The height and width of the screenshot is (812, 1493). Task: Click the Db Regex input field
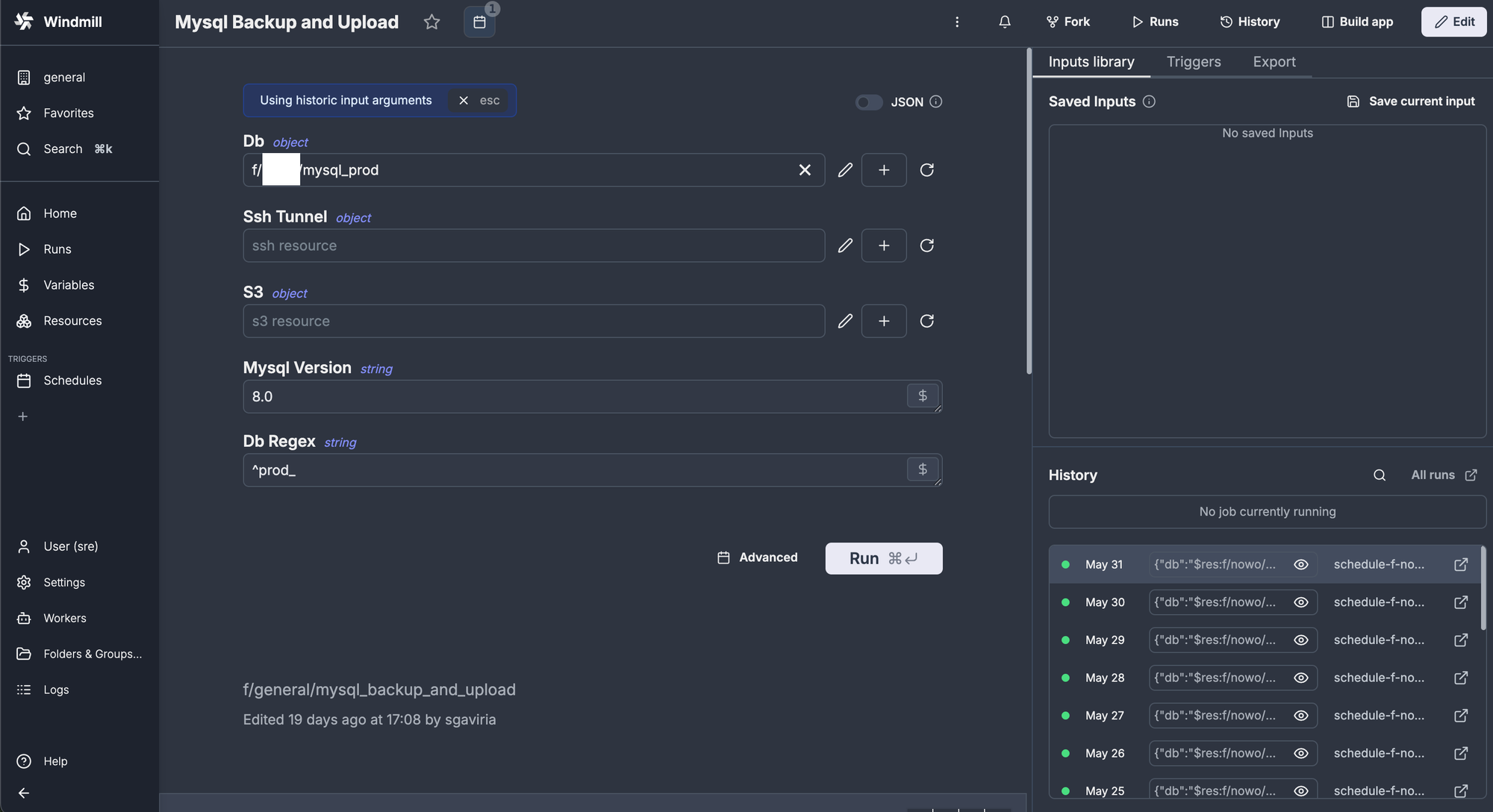(x=575, y=470)
